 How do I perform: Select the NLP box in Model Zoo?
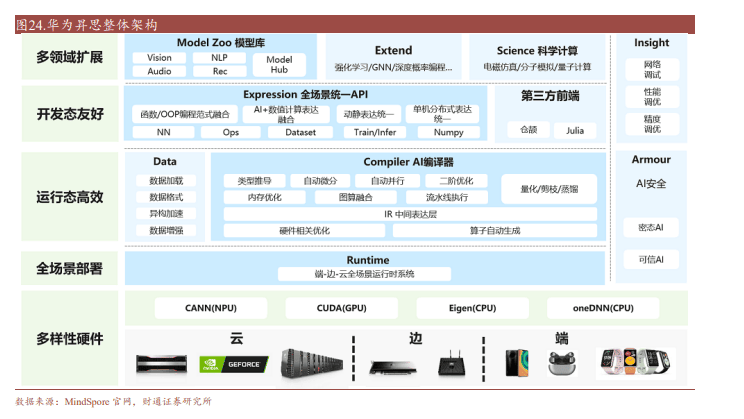coord(219,57)
